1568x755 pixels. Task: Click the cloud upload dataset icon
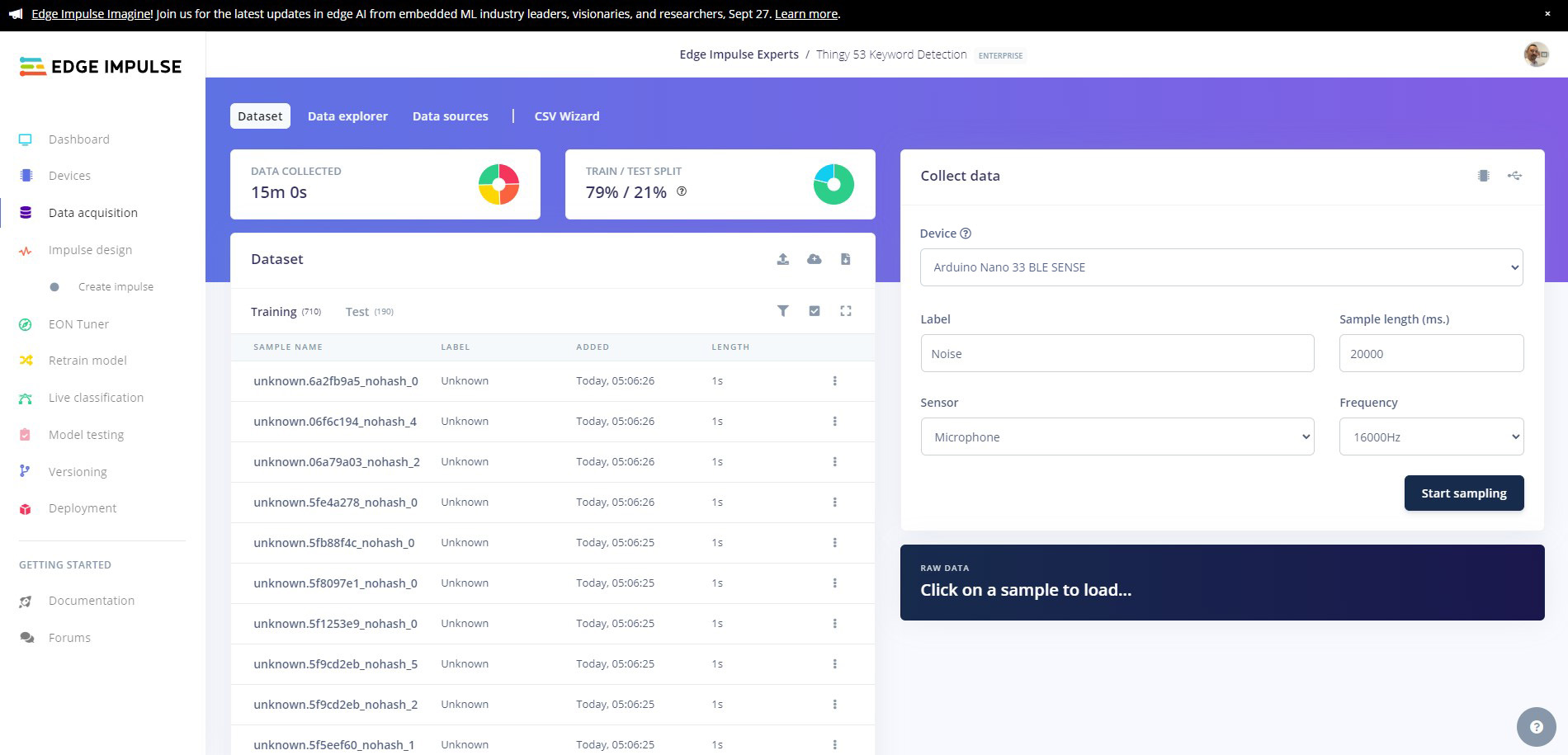[x=815, y=259]
